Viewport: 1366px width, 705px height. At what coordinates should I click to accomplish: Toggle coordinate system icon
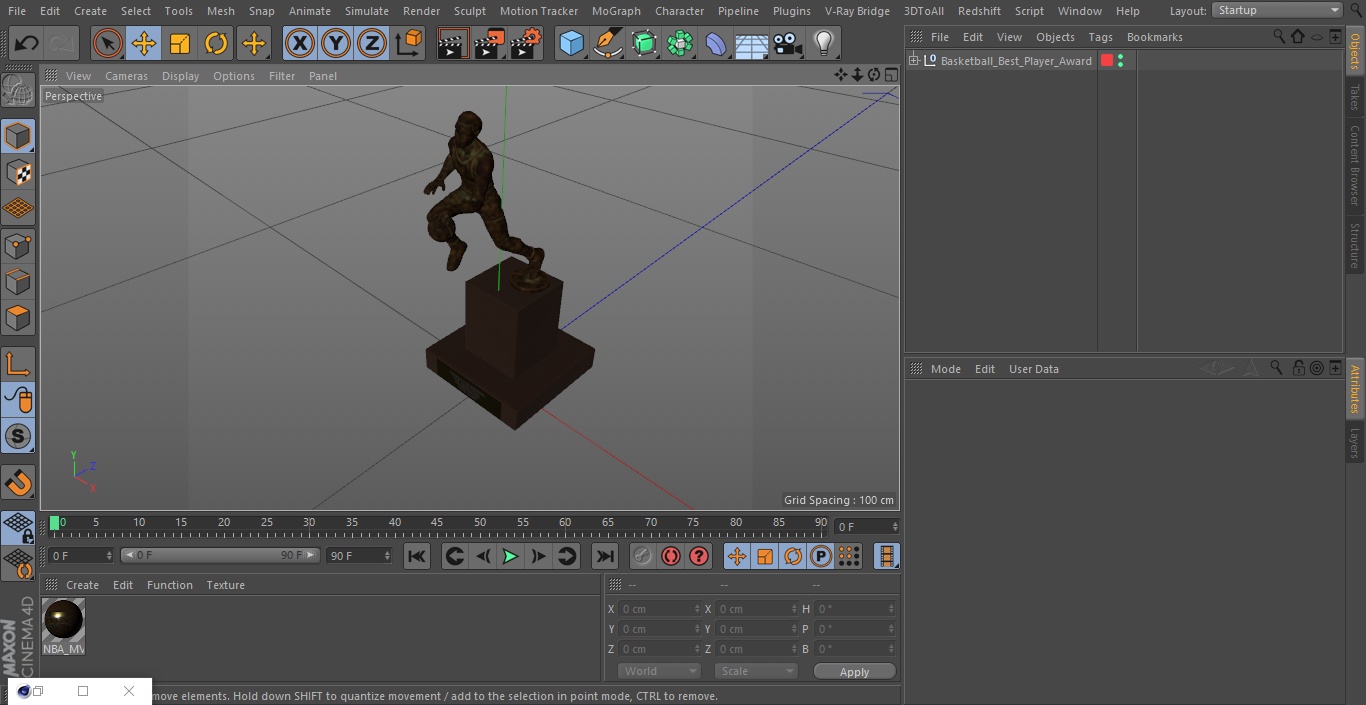tap(409, 43)
